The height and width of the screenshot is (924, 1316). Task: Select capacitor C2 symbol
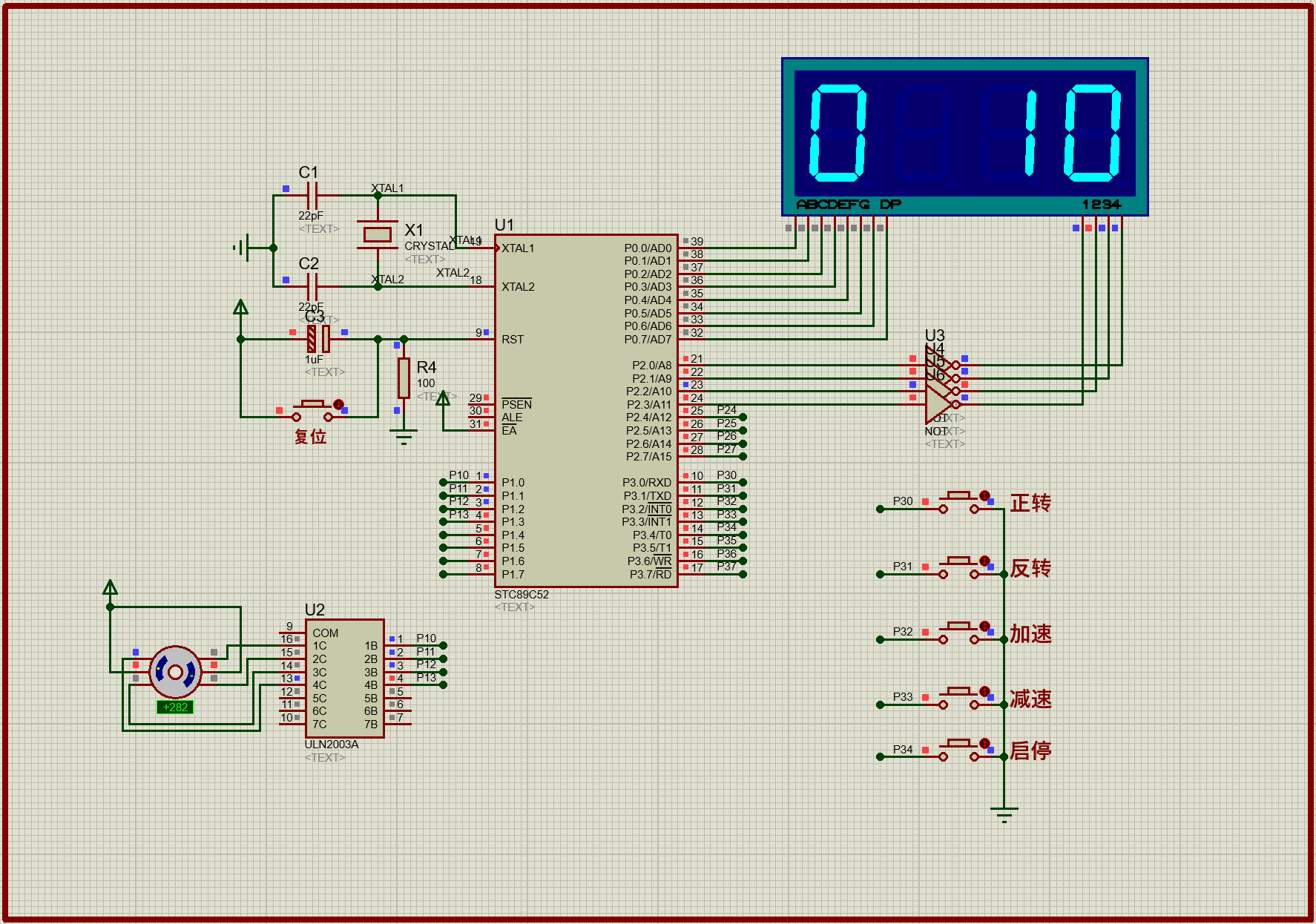click(x=312, y=287)
